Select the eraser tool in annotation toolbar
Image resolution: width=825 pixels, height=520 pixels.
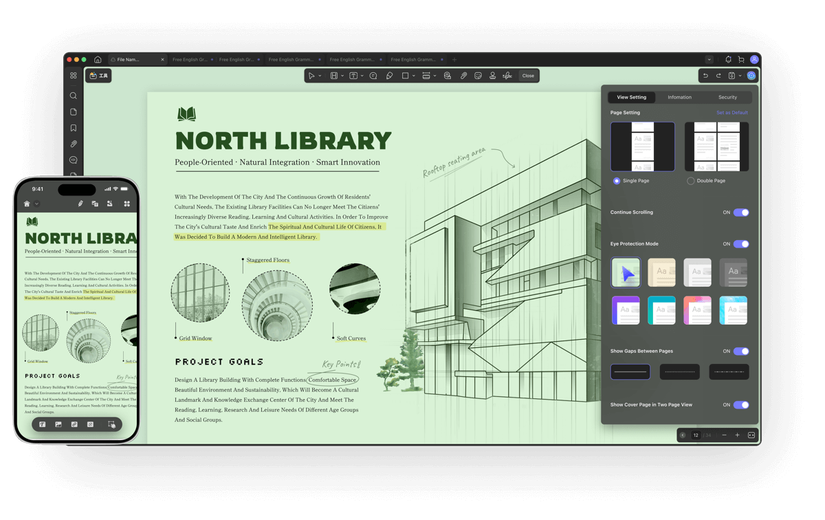coord(390,76)
